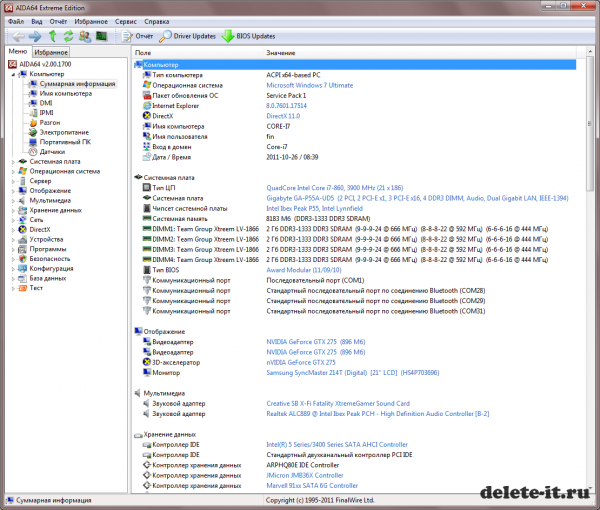This screenshot has height=510, width=600.
Task: Expand the Операционная система tree node
Action: (x=12, y=171)
